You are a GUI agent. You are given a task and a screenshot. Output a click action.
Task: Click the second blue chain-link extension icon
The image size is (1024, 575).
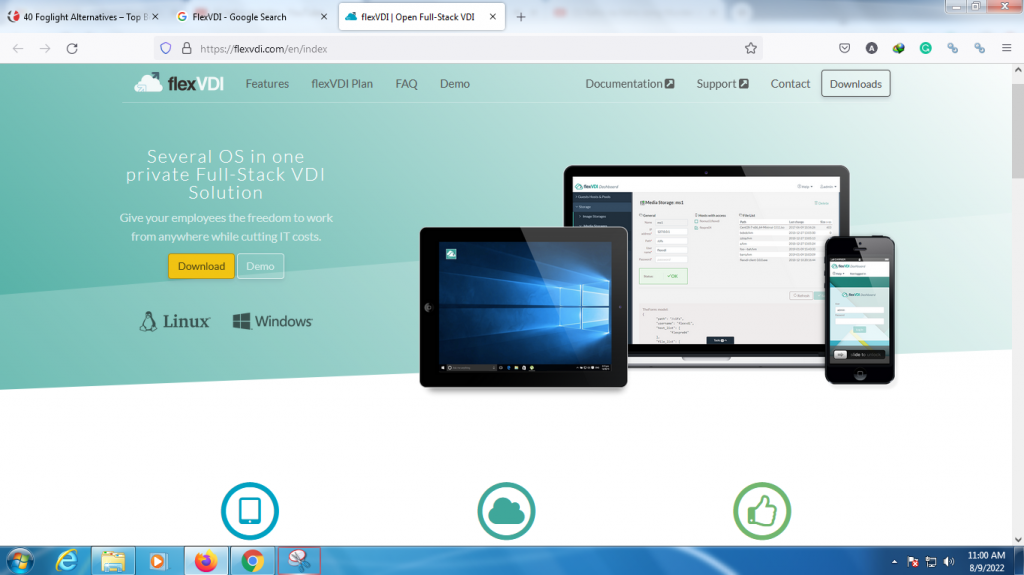click(x=980, y=48)
